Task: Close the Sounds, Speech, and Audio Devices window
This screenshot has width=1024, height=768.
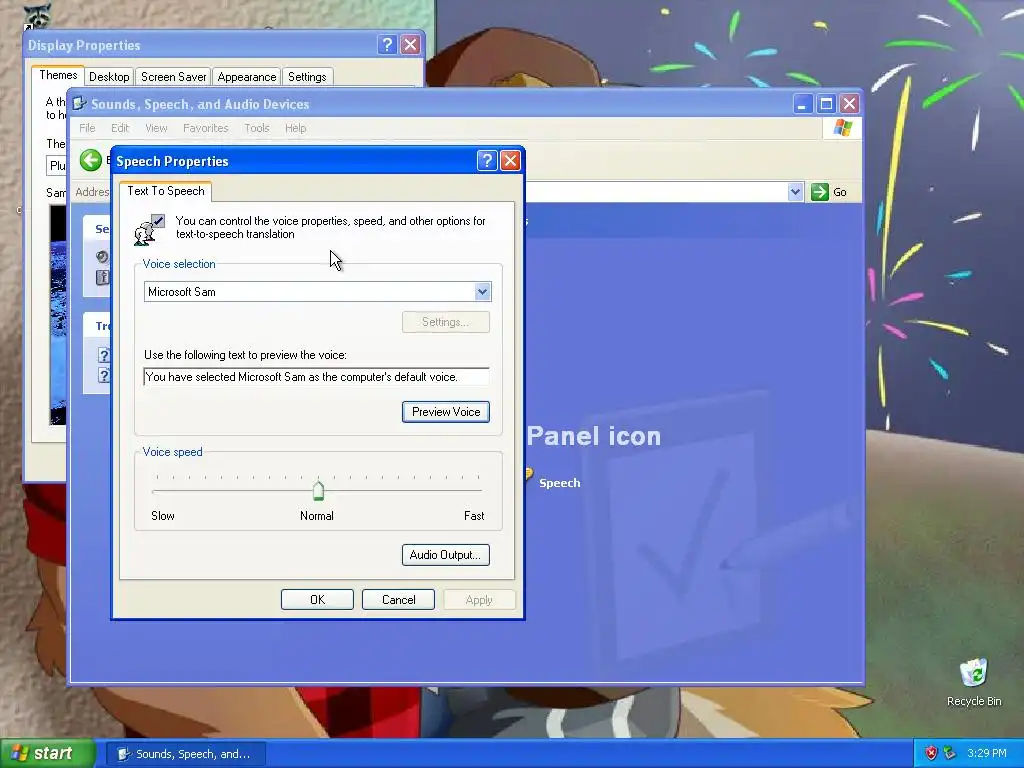Action: [850, 104]
